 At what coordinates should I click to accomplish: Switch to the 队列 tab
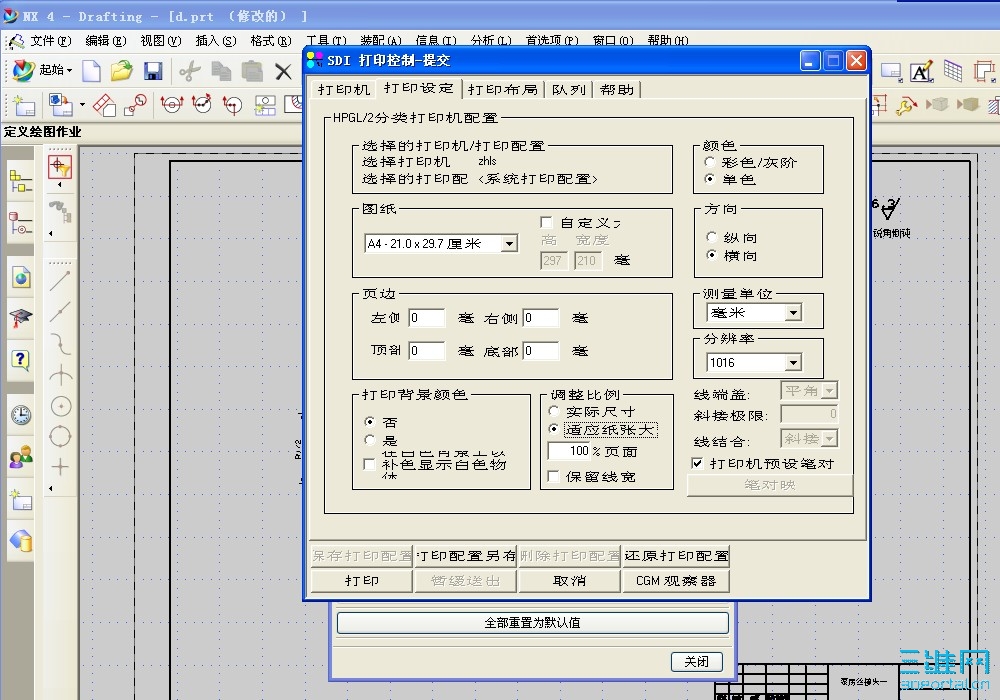click(x=568, y=89)
